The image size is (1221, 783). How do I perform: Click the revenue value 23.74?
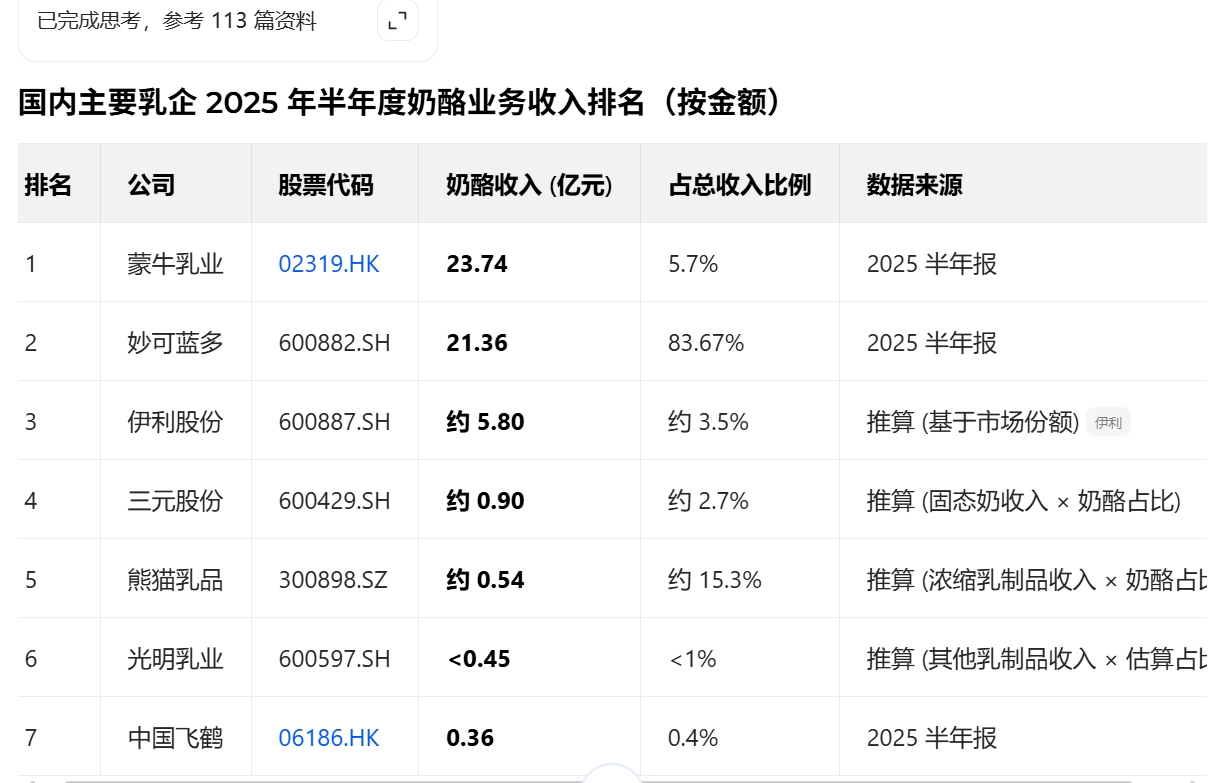(477, 264)
